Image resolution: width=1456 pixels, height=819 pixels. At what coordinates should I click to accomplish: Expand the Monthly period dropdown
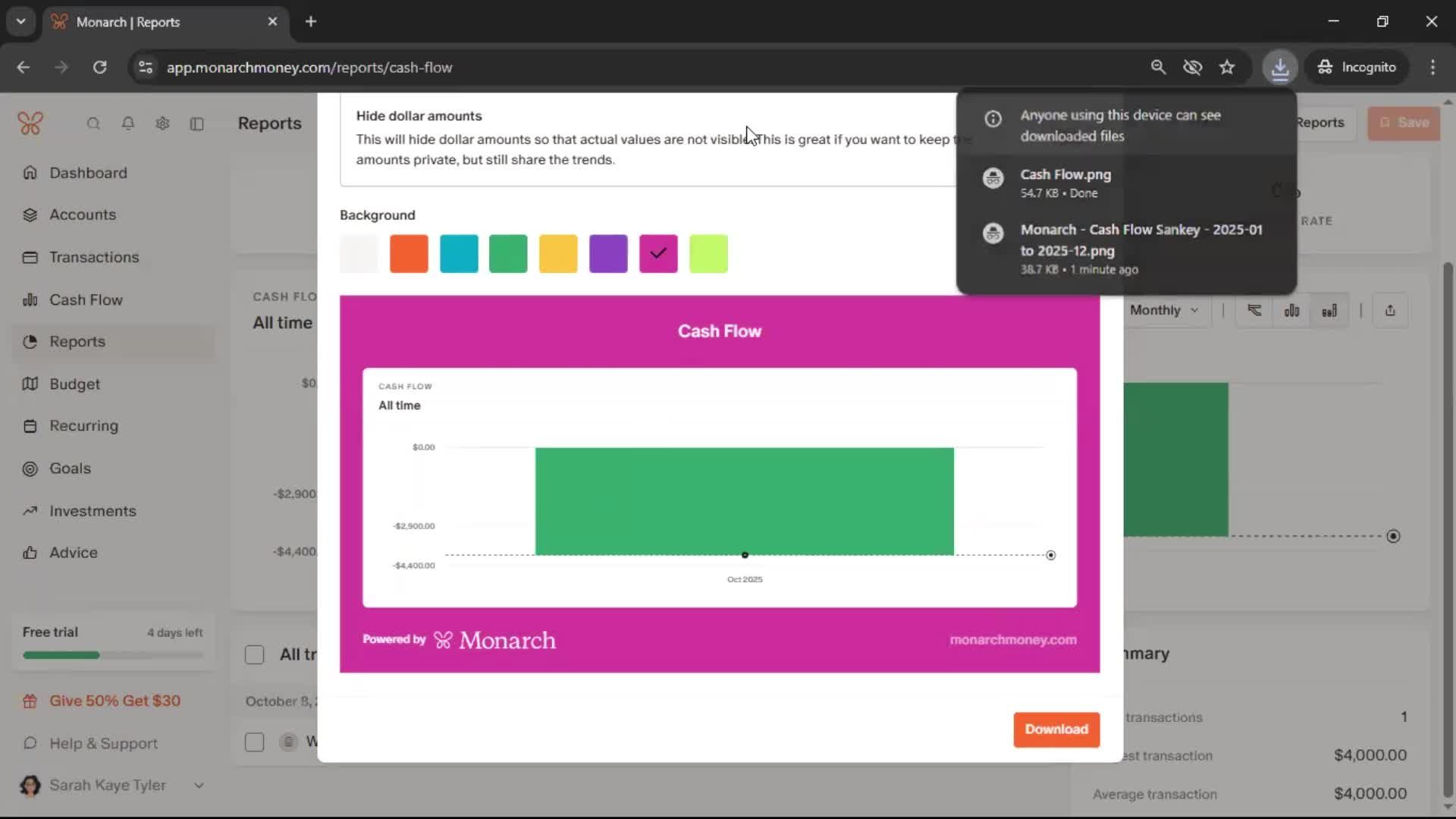pos(1164,310)
